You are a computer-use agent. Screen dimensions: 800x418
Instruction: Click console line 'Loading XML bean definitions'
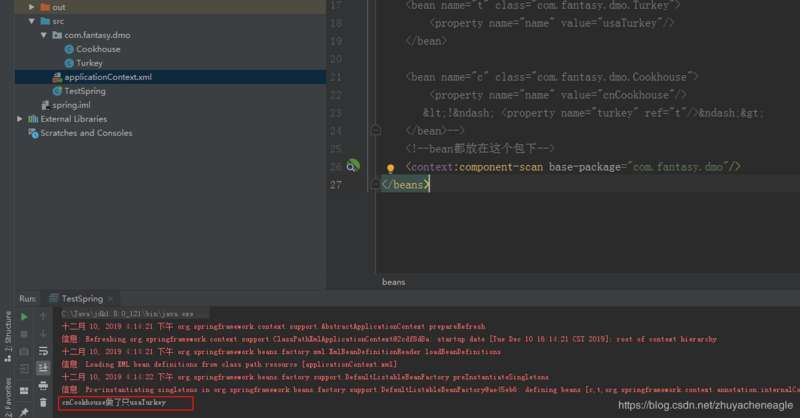[x=230, y=364]
